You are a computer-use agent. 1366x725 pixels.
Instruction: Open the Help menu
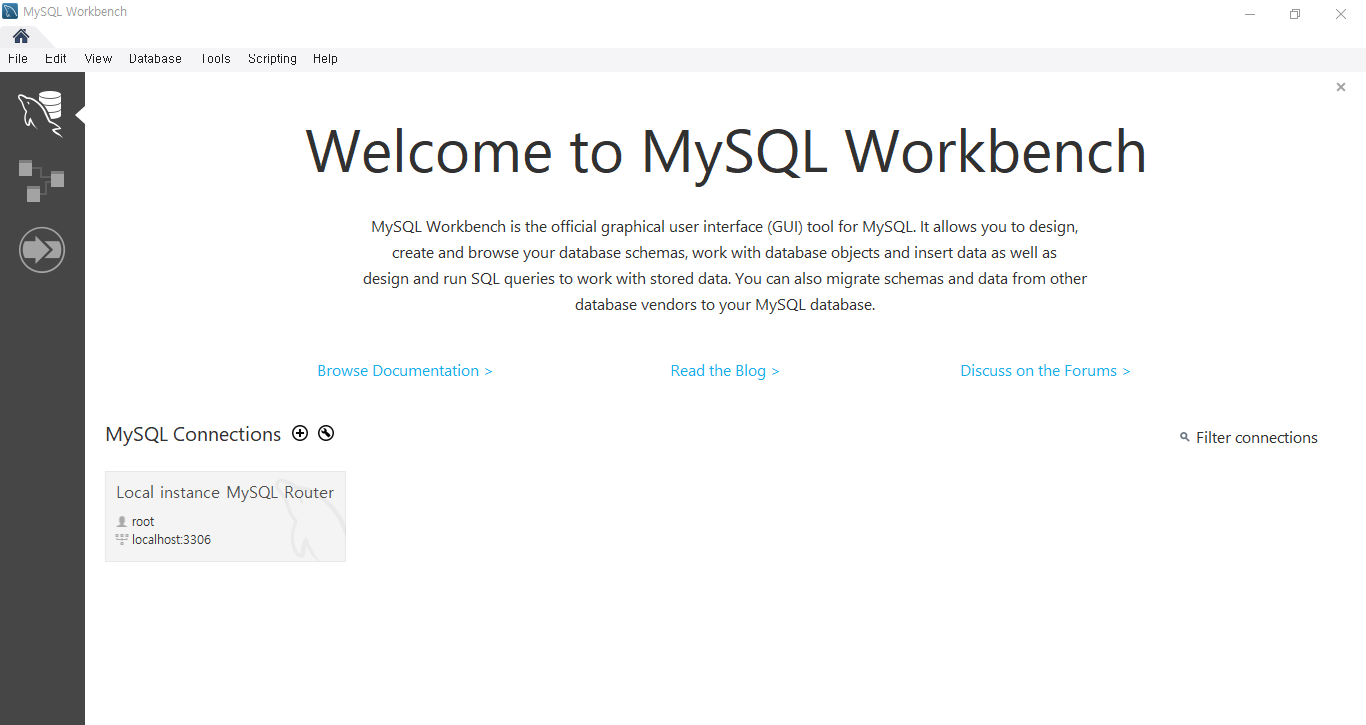point(325,59)
